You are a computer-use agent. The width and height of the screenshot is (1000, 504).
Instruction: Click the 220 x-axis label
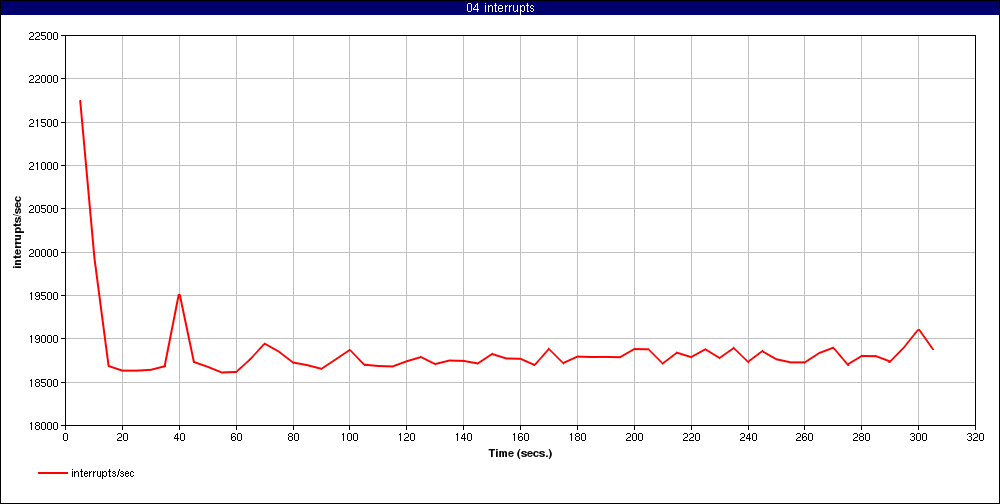pyautogui.click(x=691, y=438)
